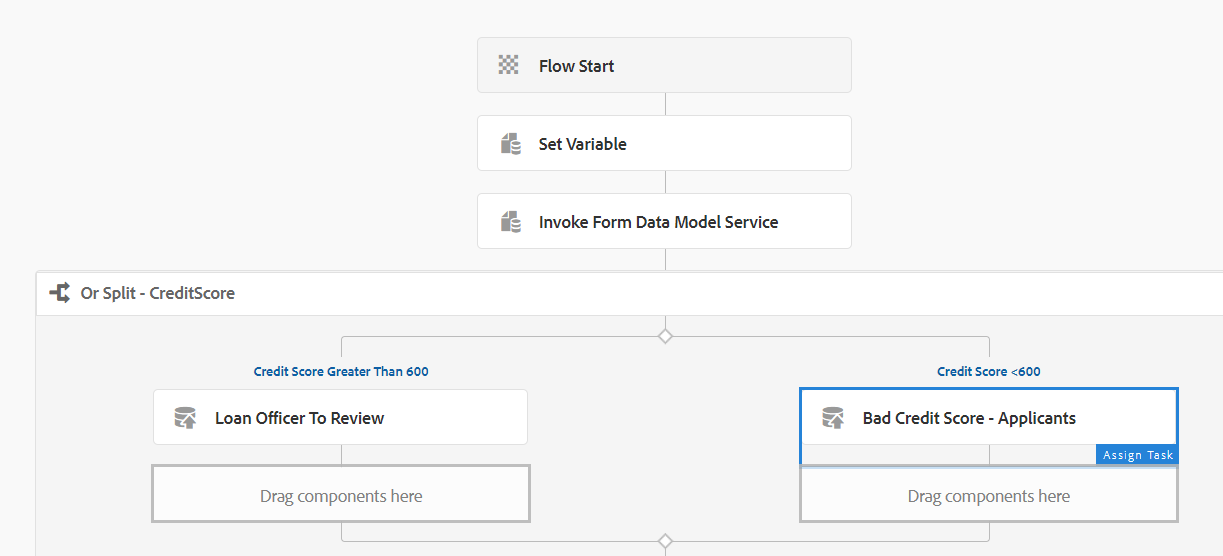
Task: Click the diamond split node above the branches
Action: [665, 336]
